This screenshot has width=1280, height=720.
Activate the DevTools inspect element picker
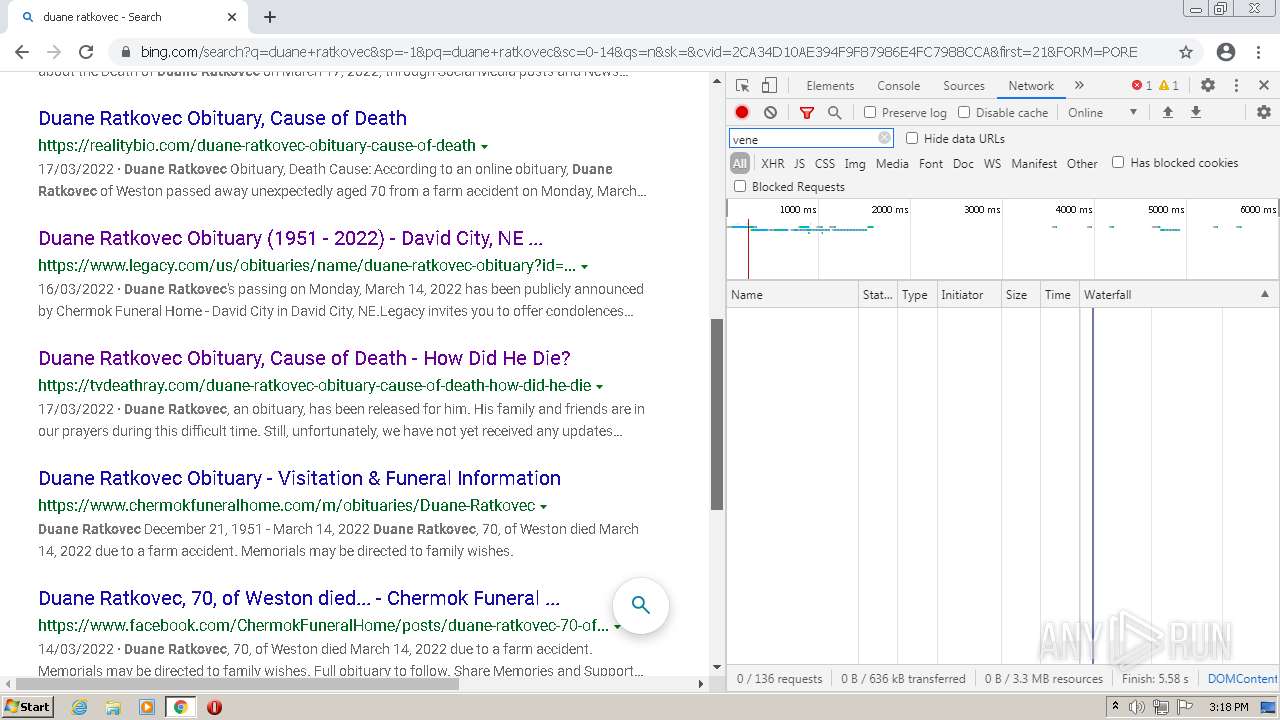pyautogui.click(x=742, y=86)
